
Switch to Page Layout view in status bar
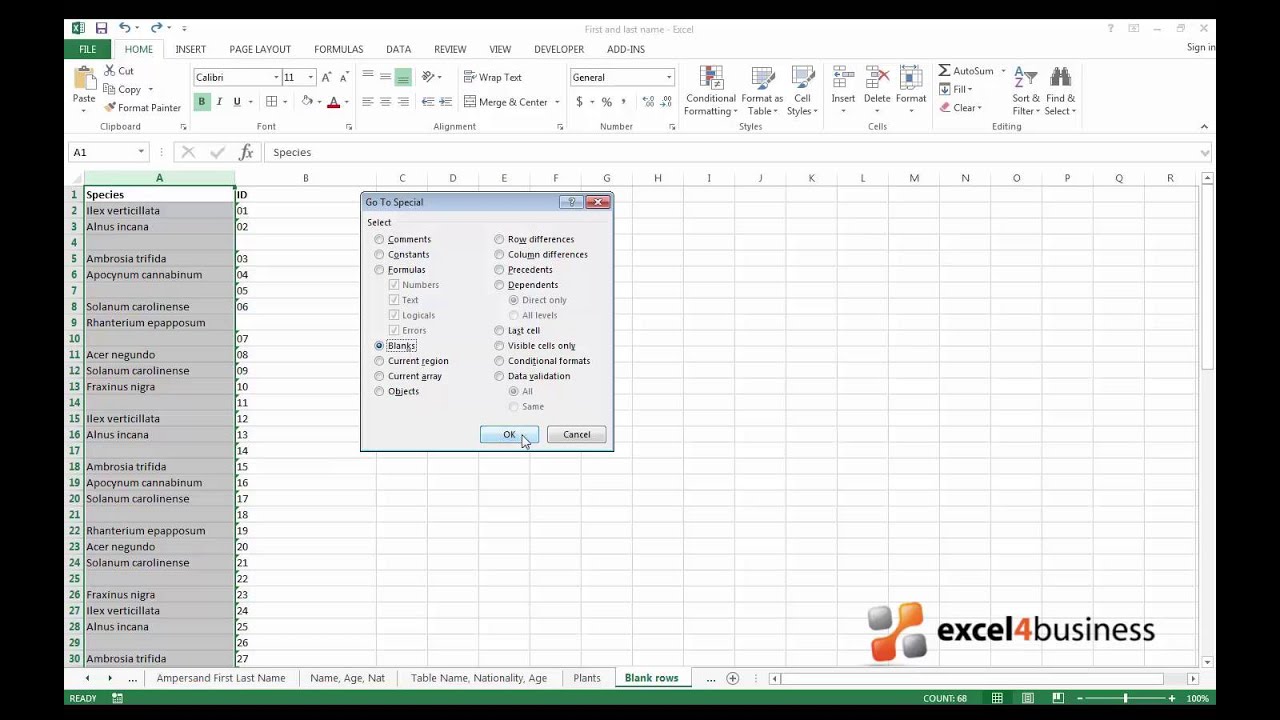(x=1028, y=698)
